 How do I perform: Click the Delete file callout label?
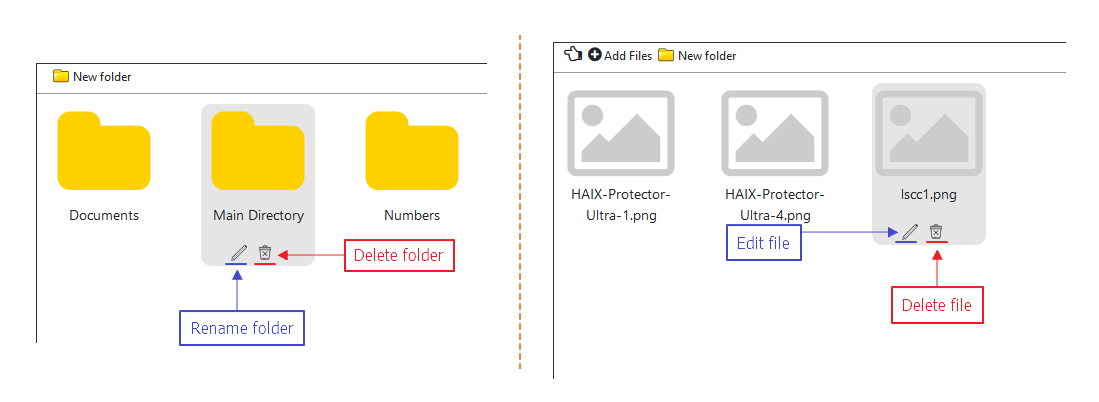coord(937,305)
